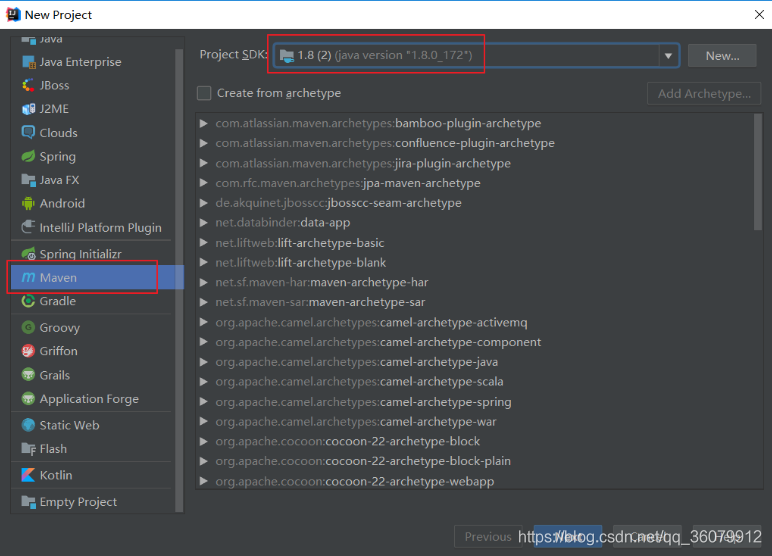Select IntelliJ Platform Plugin icon
Image resolution: width=772 pixels, height=556 pixels.
tap(29, 227)
